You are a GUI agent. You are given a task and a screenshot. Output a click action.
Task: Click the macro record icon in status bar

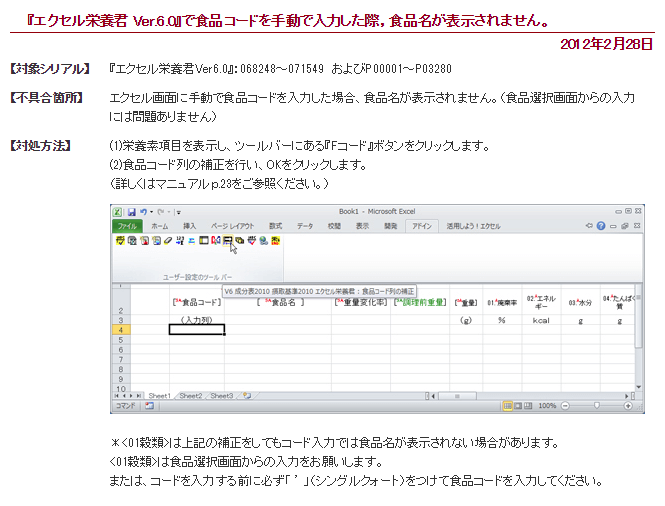(x=149, y=406)
